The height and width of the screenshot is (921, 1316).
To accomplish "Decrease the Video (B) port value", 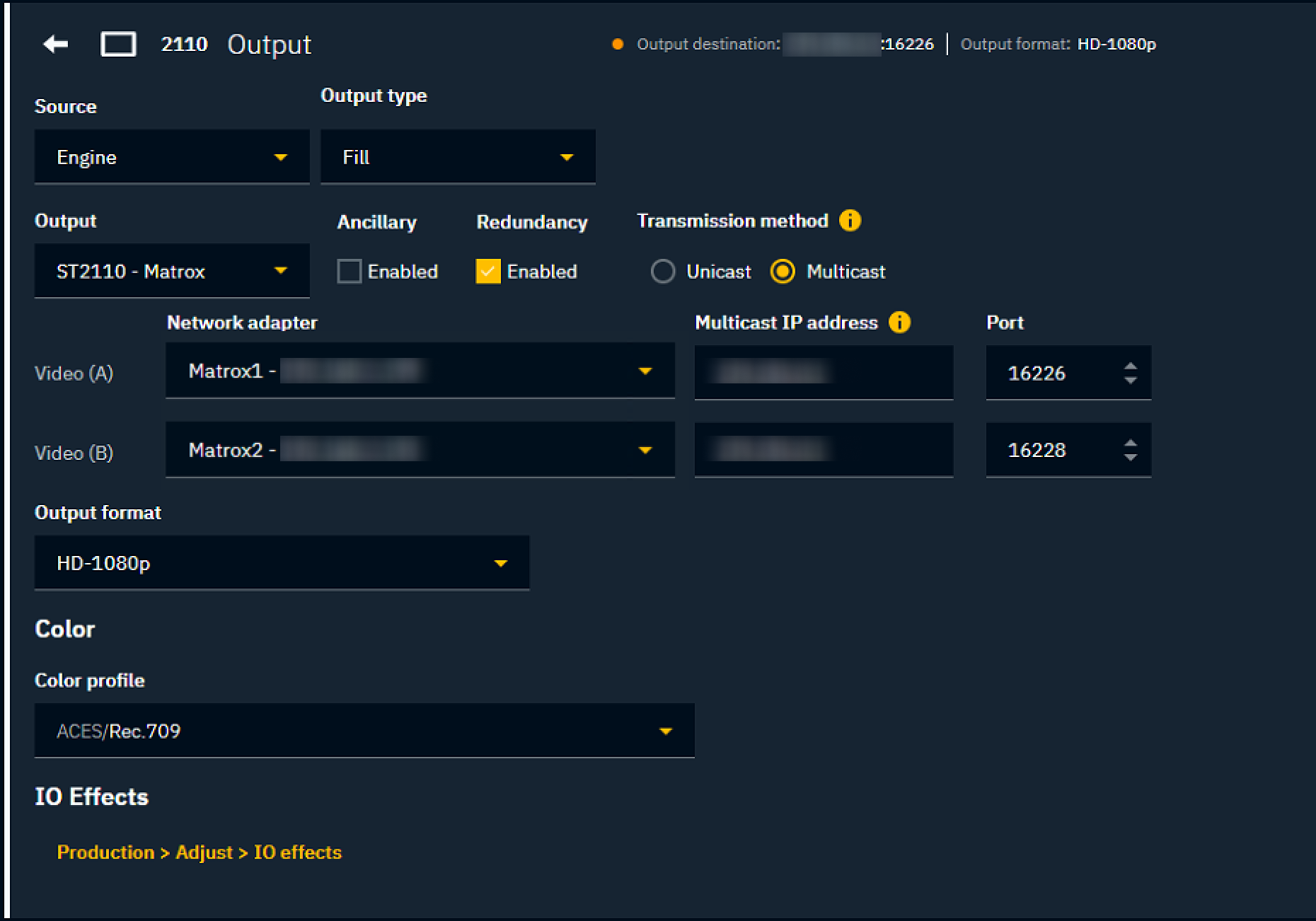I will 1130,458.
